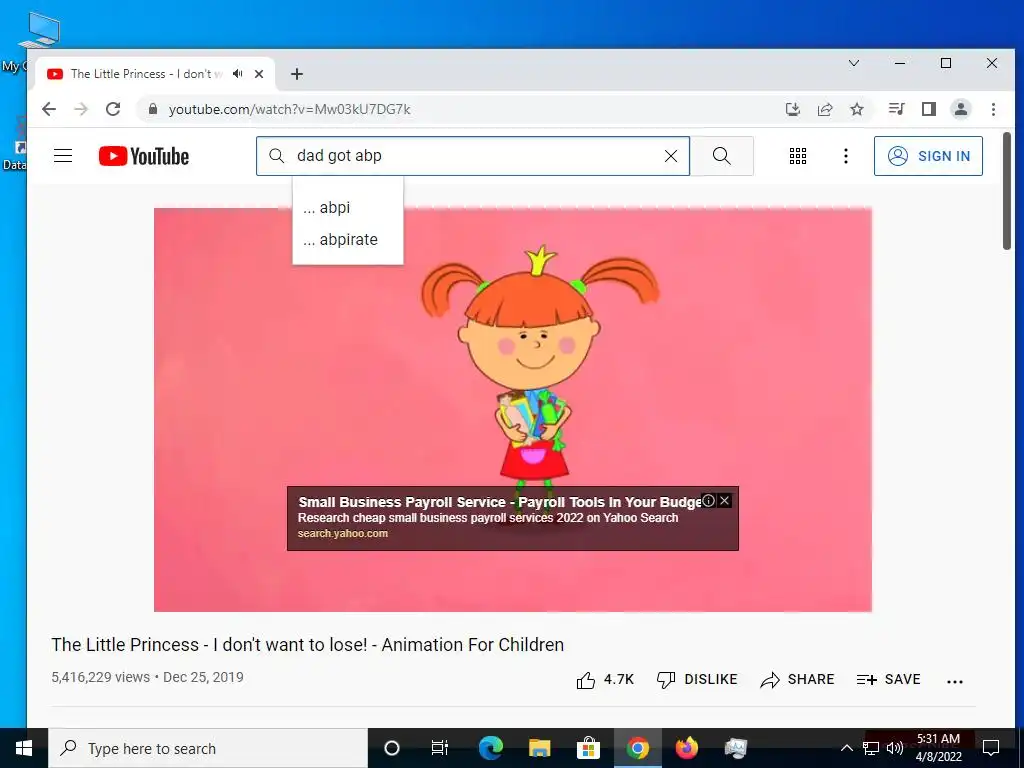The height and width of the screenshot is (768, 1024).
Task: Open Windows notification center
Action: coord(991,748)
